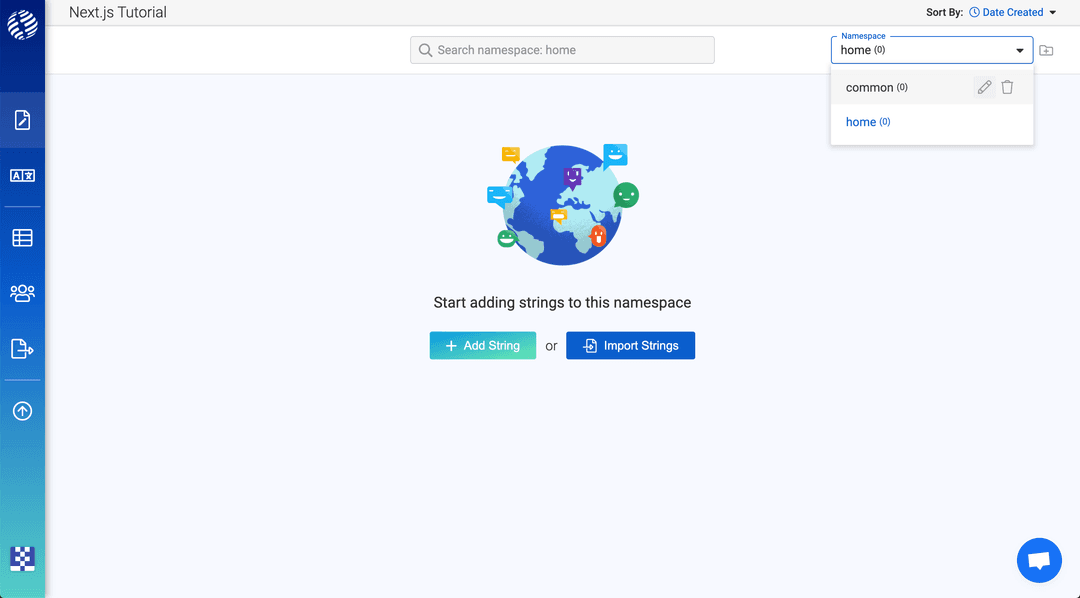
Task: Click the export icon in the sidebar
Action: (x=22, y=348)
